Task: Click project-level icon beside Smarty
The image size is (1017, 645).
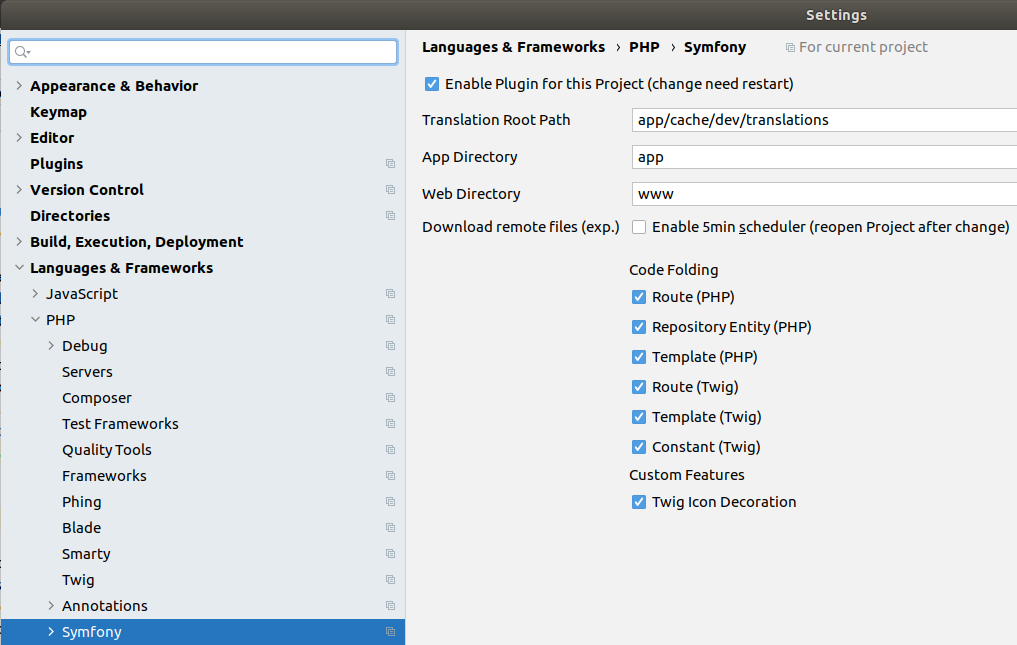Action: [390, 554]
